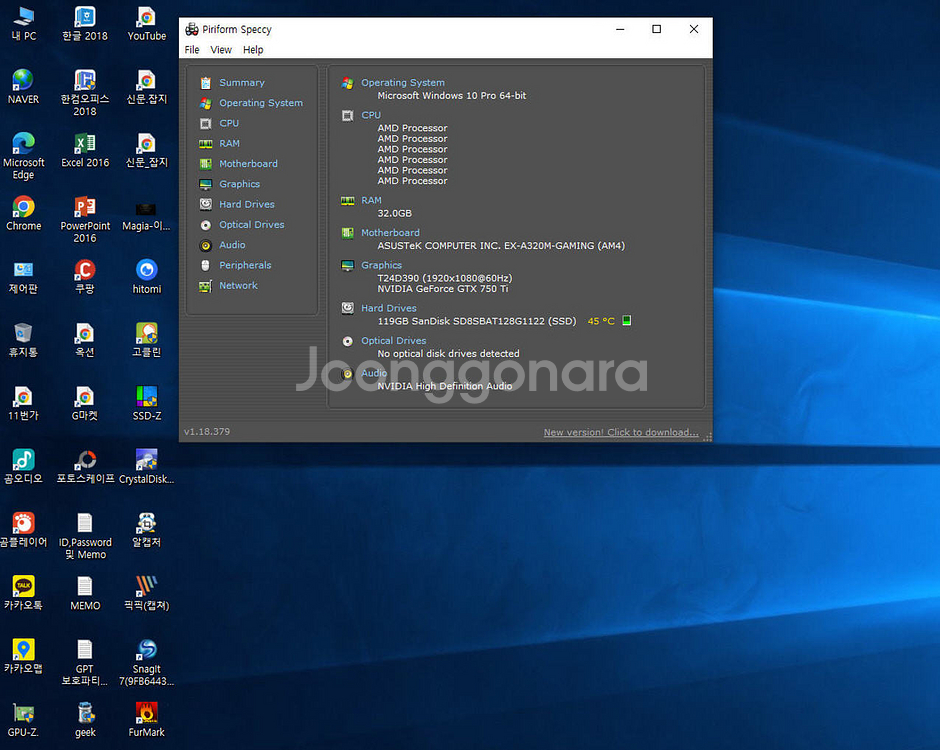Click the Summary clipboard icon in sidebar

pos(206,83)
